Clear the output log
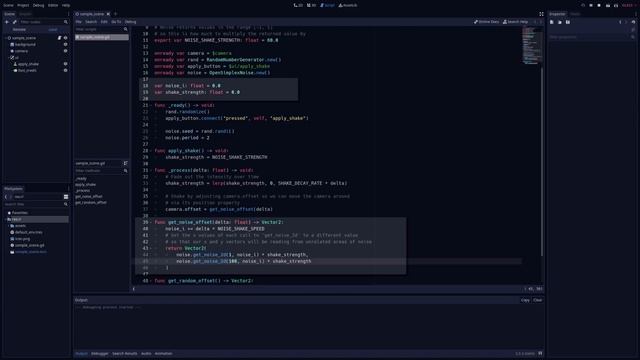640x360 pixels. [538, 300]
